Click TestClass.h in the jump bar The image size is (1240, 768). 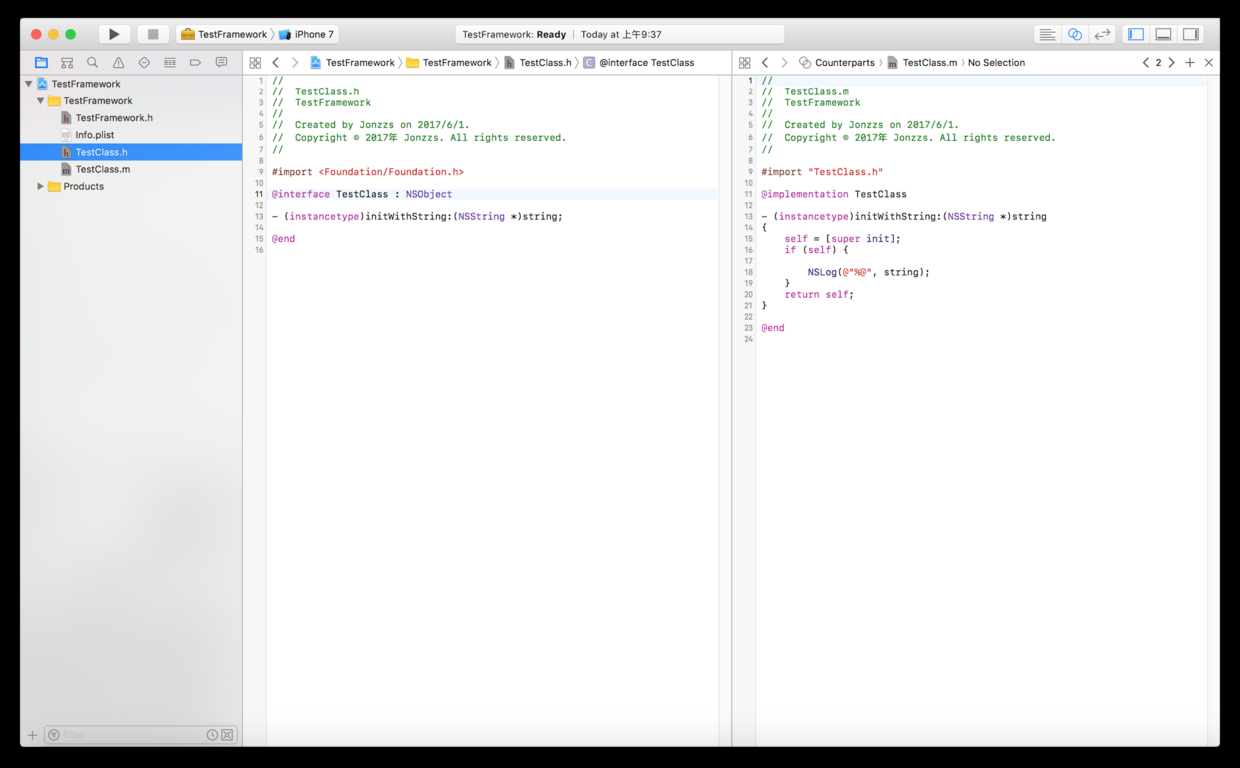tap(545, 63)
